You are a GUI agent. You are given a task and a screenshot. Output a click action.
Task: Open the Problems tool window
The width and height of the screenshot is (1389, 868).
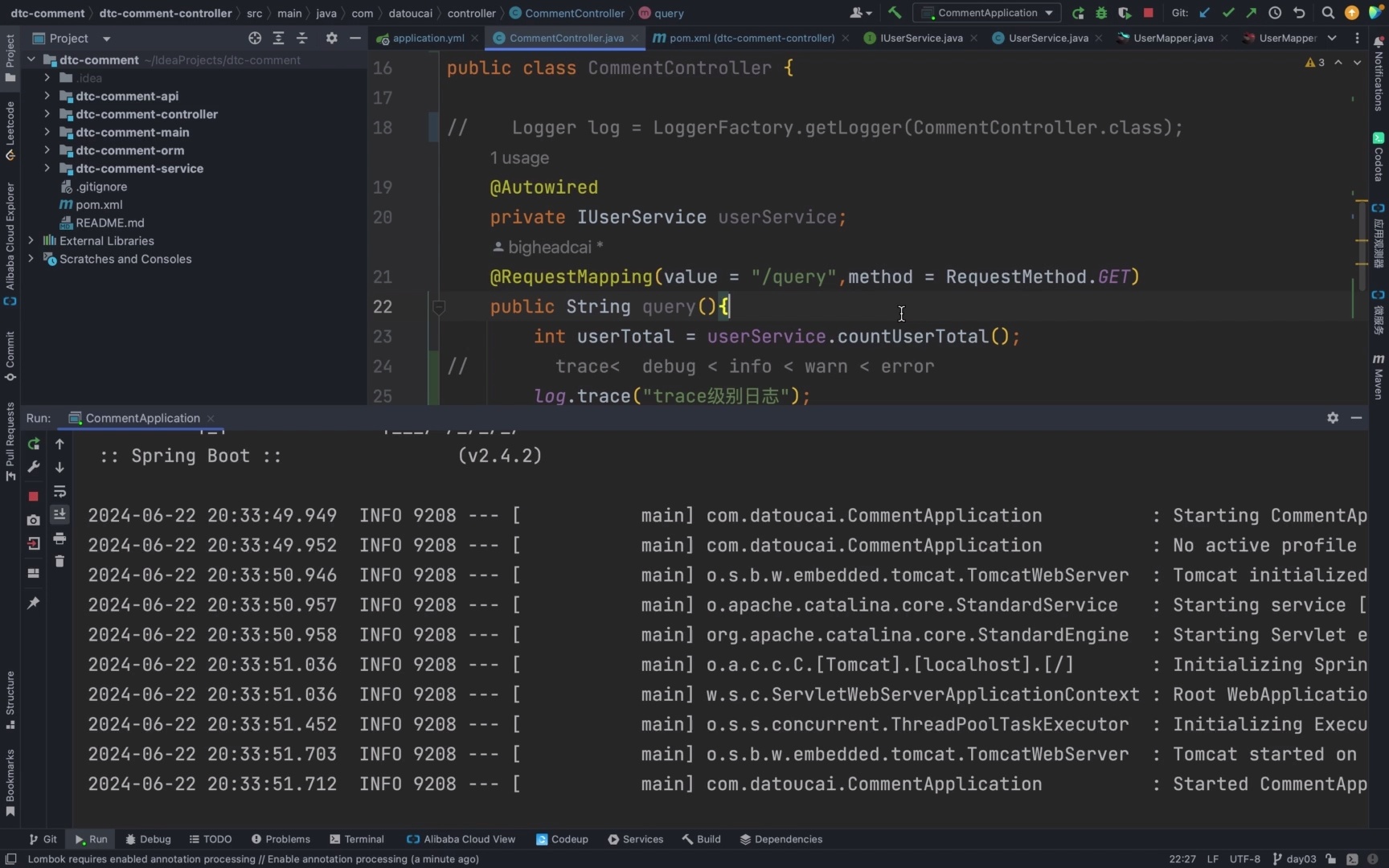tap(281, 839)
